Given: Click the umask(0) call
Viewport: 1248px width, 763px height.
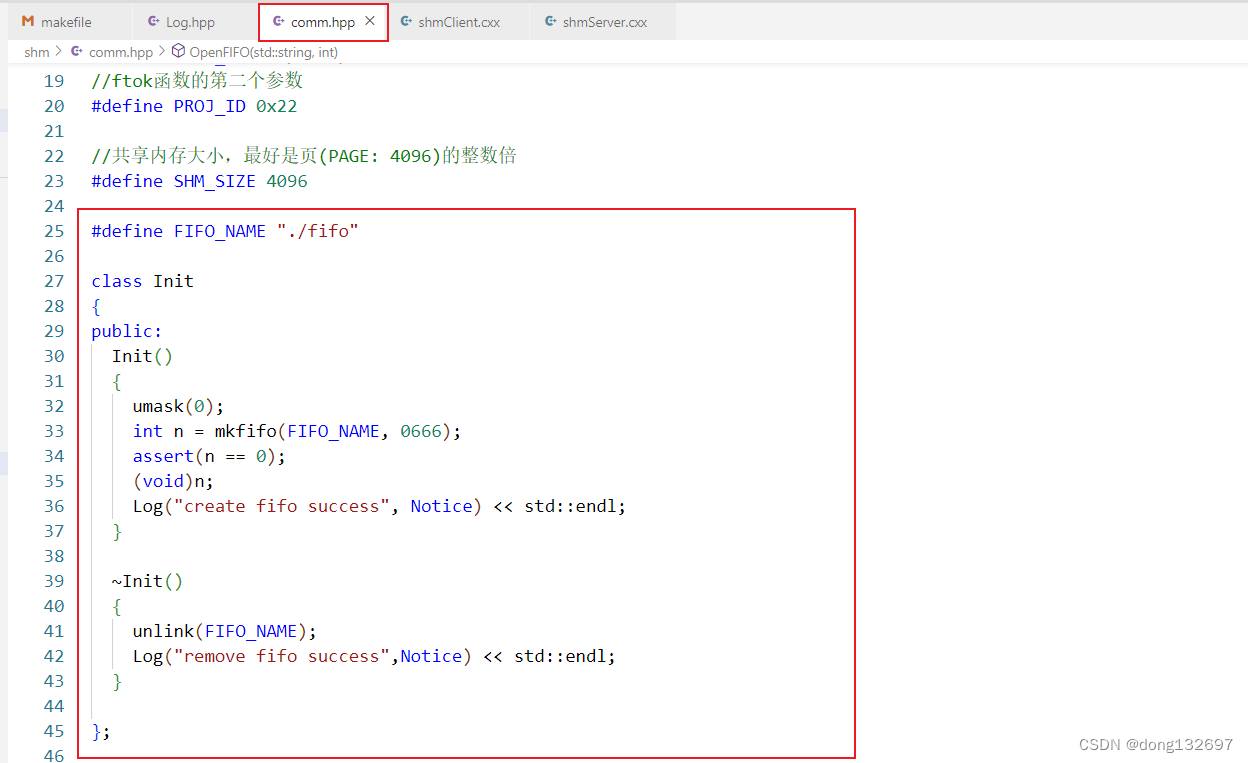Looking at the screenshot, I should 179,406.
